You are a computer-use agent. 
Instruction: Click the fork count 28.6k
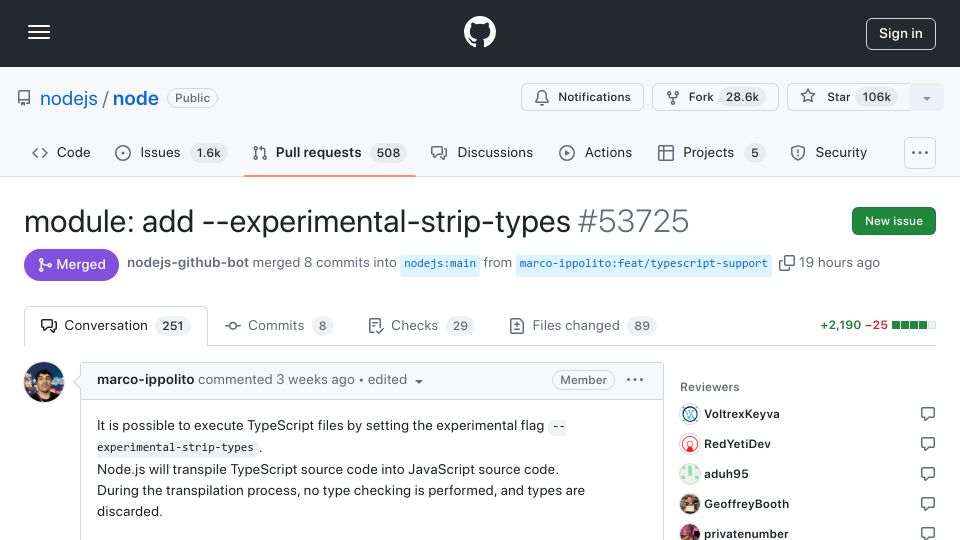click(x=742, y=97)
